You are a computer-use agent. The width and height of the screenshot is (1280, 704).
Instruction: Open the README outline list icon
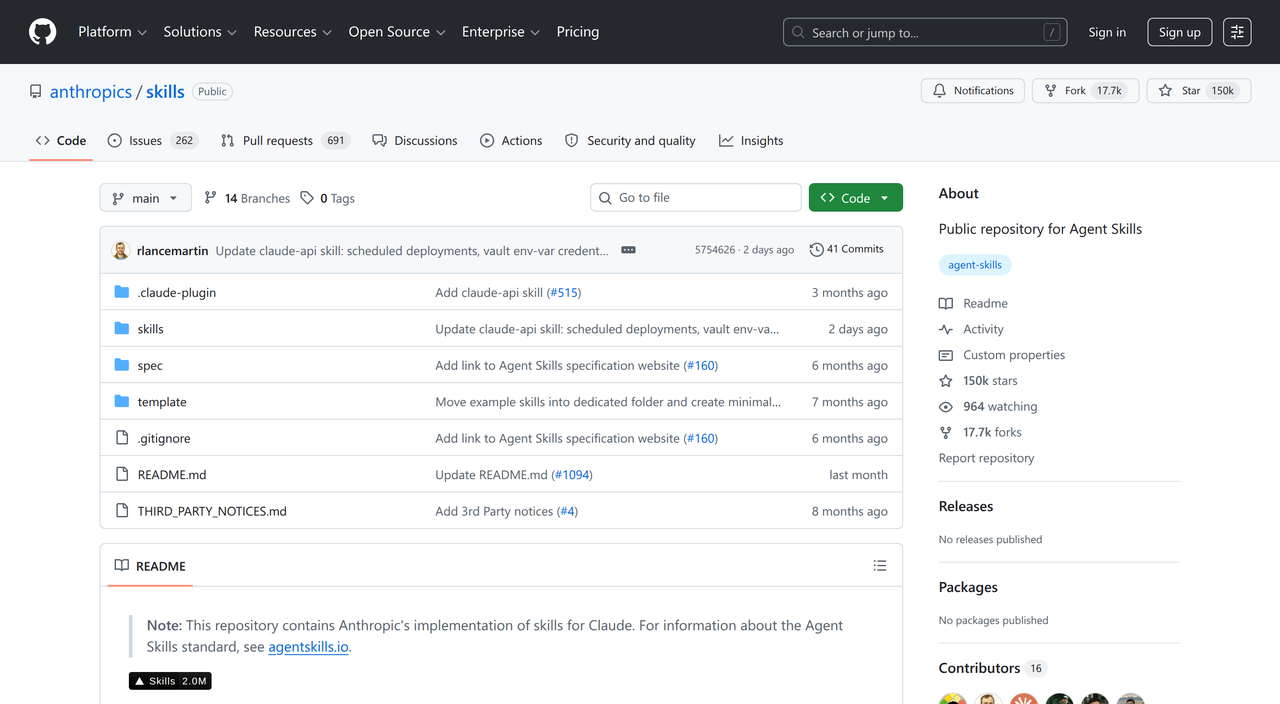pyautogui.click(x=880, y=566)
